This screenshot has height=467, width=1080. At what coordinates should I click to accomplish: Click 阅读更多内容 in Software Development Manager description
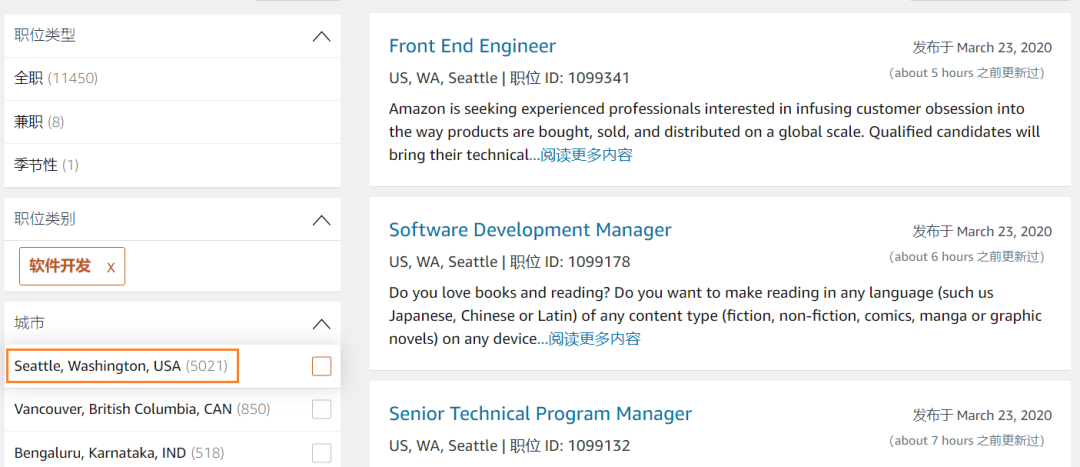594,339
